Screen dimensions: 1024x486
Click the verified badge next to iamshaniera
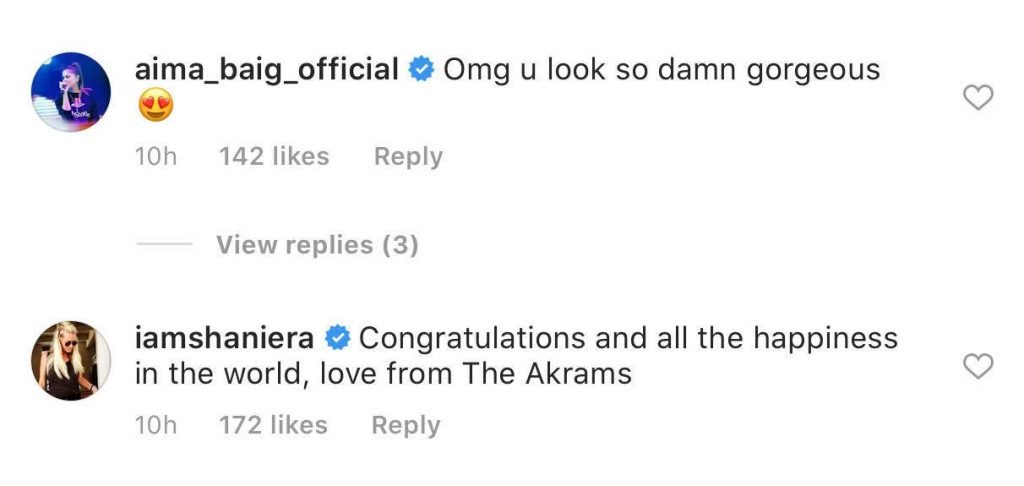pos(338,339)
